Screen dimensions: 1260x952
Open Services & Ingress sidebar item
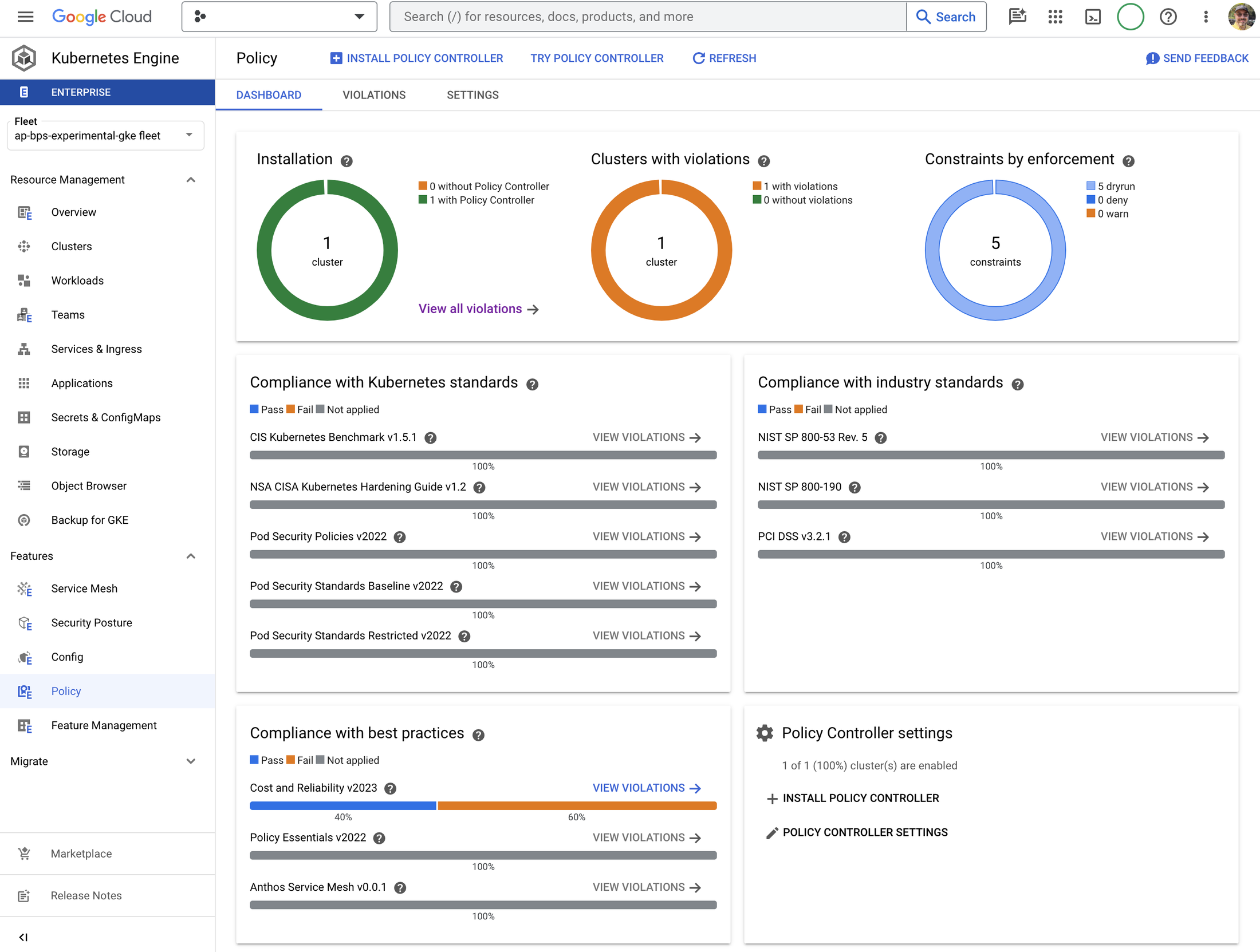tap(108, 349)
